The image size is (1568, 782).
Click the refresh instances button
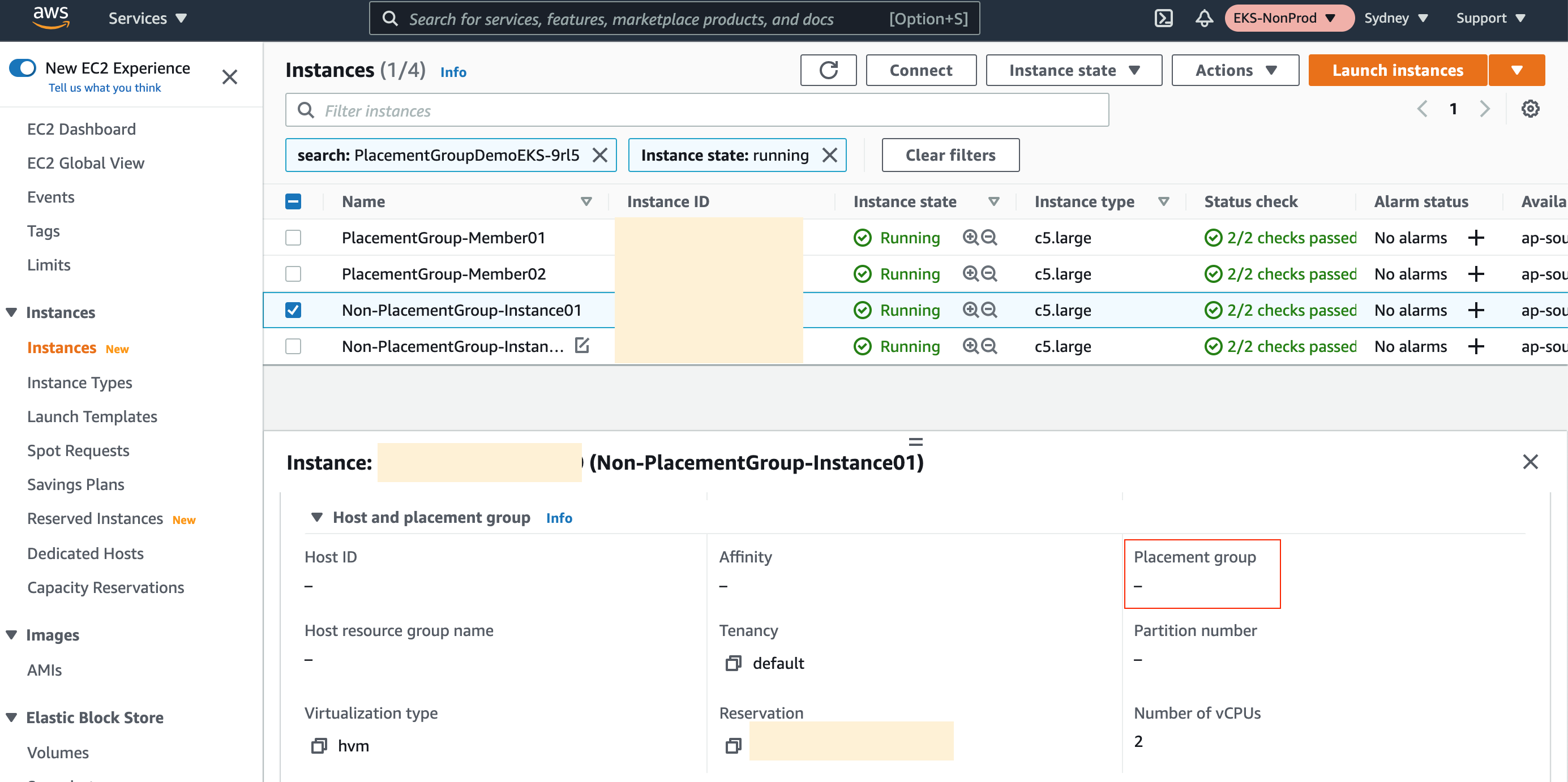tap(828, 70)
